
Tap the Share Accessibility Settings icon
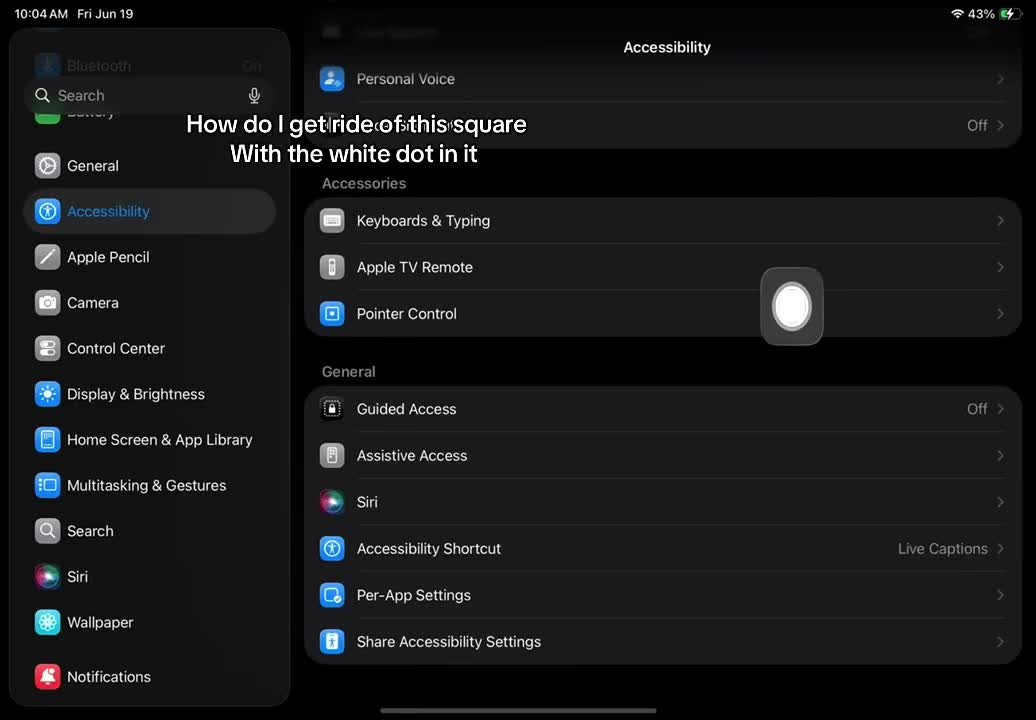[x=332, y=642]
